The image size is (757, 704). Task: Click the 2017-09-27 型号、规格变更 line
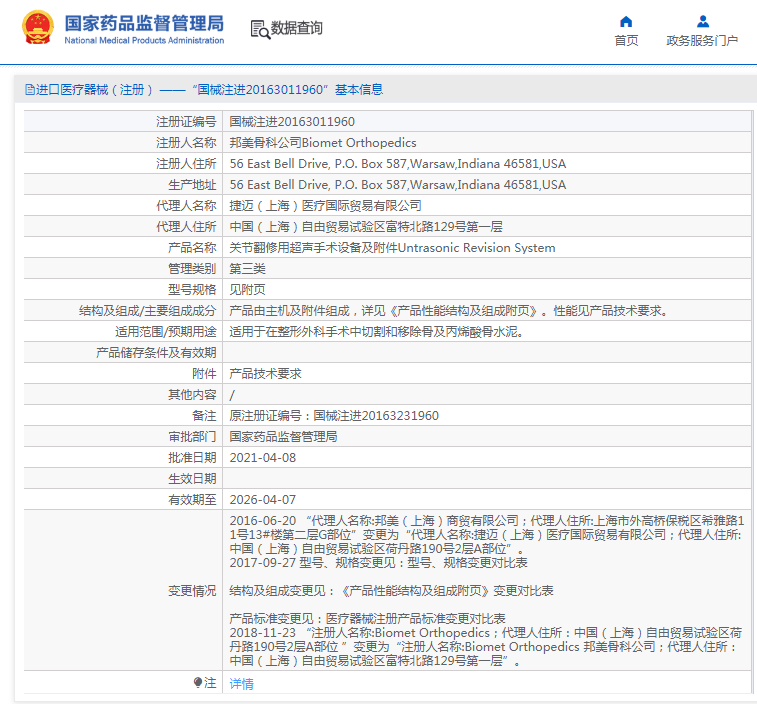[378, 563]
